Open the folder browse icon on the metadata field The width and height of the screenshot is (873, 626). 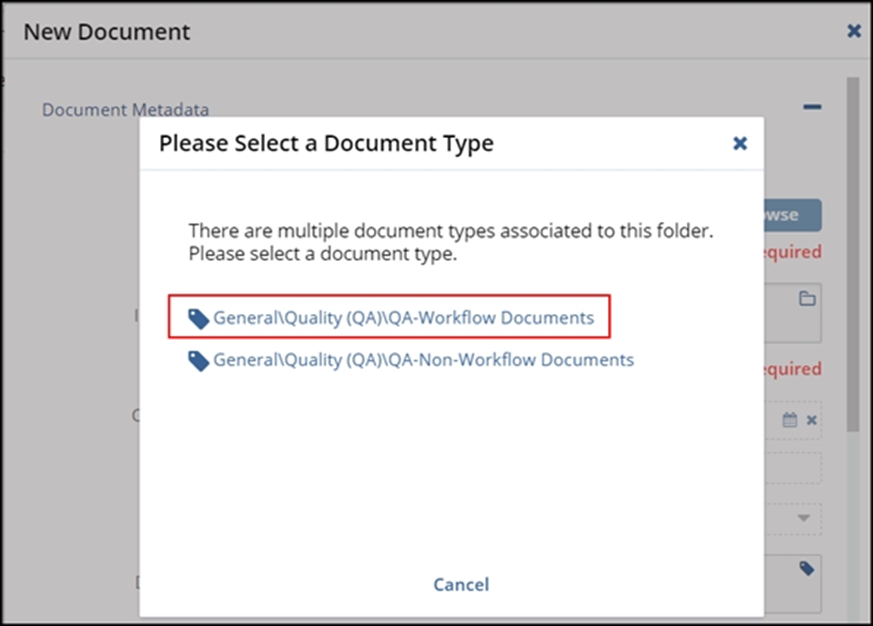point(809,297)
